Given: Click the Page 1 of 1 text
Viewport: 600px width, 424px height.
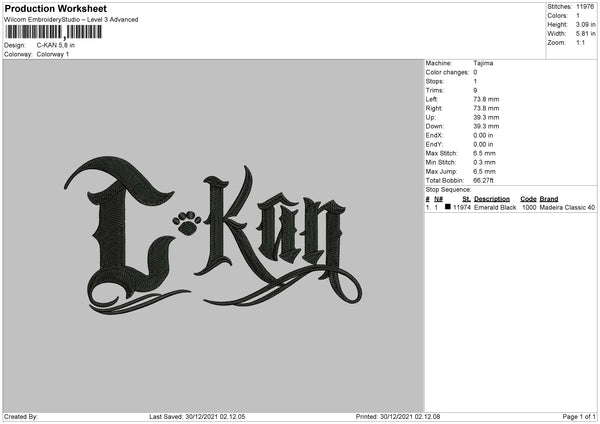Looking at the screenshot, I should click(x=579, y=417).
